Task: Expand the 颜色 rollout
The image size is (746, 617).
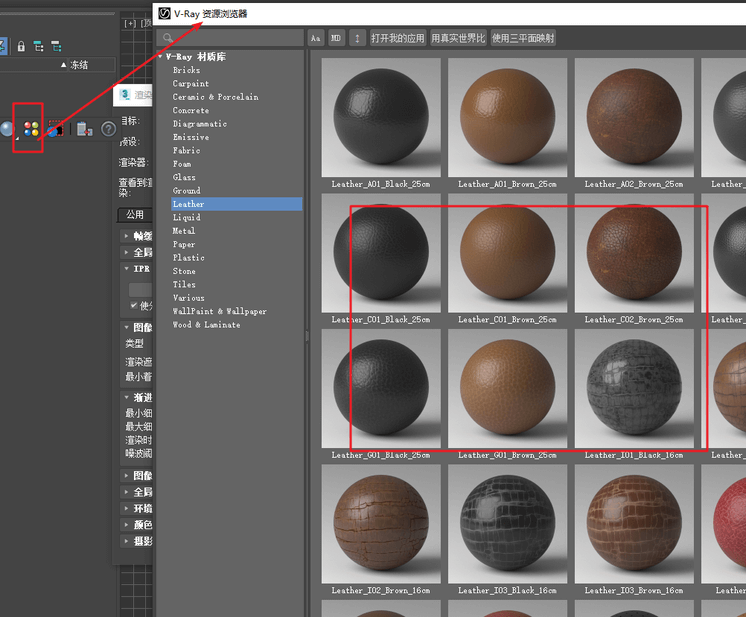Action: [127, 525]
